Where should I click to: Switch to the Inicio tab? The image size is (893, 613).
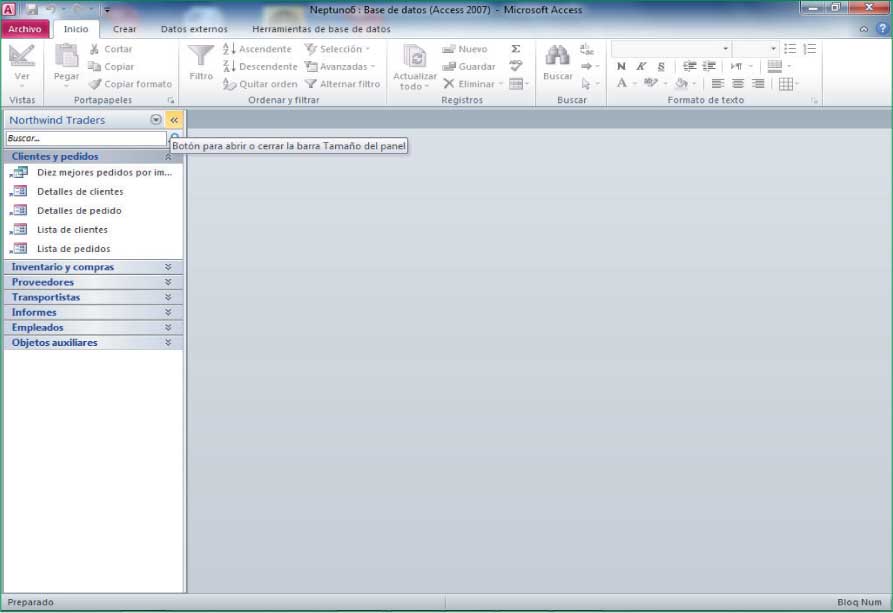coord(76,29)
